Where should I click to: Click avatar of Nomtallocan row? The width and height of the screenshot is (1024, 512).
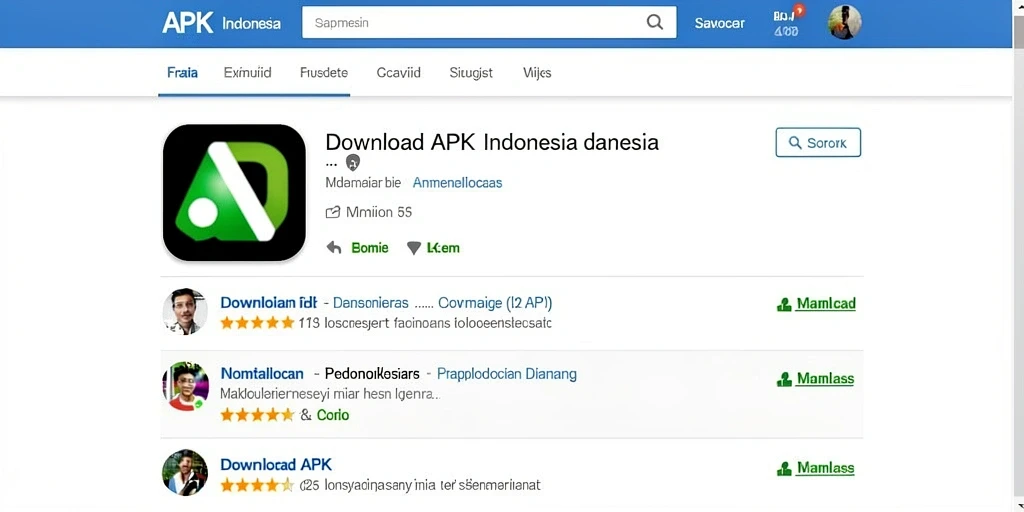click(185, 386)
